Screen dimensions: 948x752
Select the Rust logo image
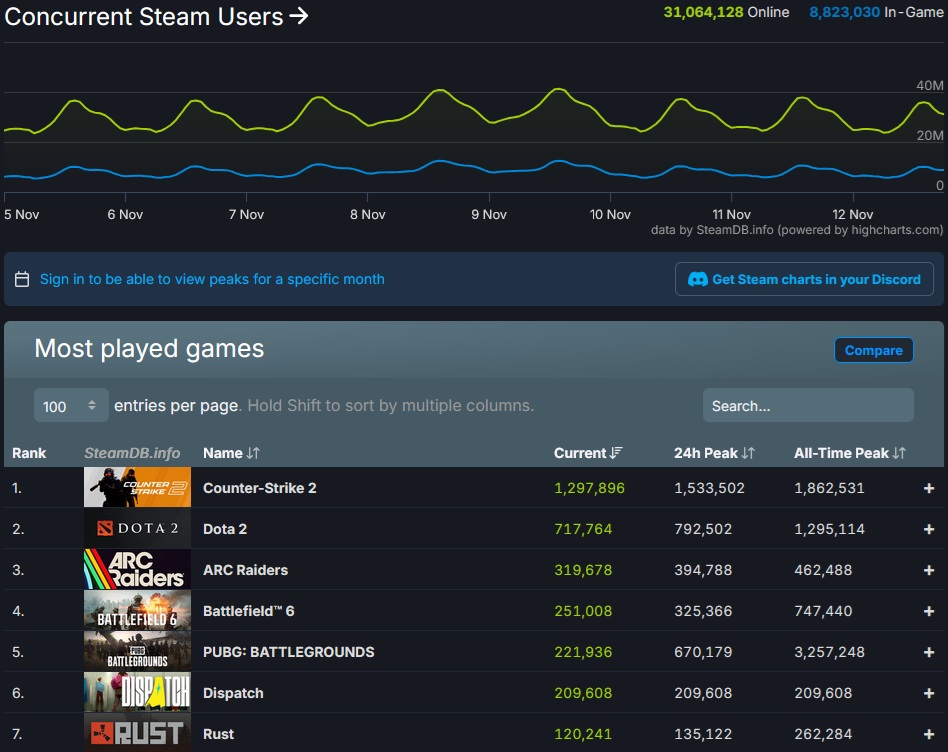tap(137, 733)
